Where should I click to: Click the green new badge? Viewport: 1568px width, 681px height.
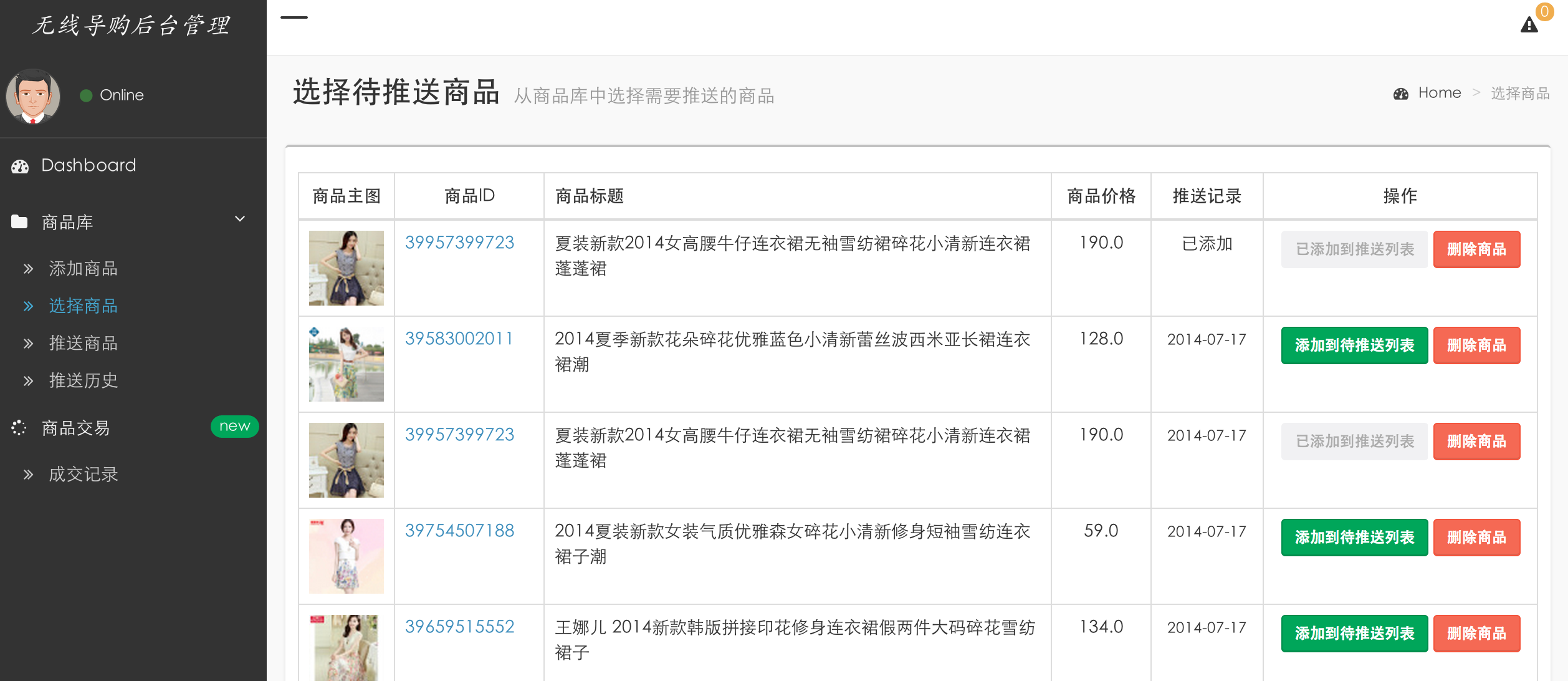point(234,427)
